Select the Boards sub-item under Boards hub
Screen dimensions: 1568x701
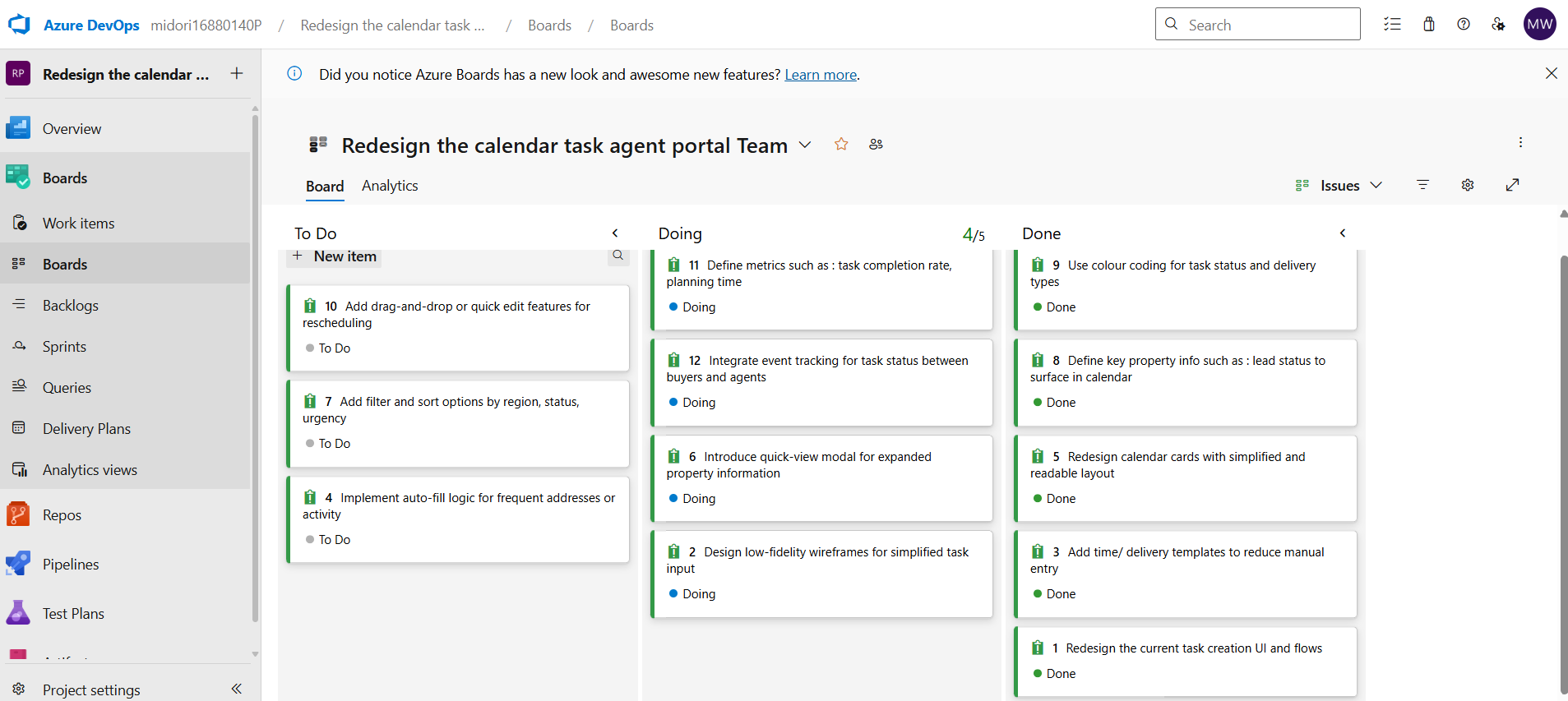tap(125, 265)
